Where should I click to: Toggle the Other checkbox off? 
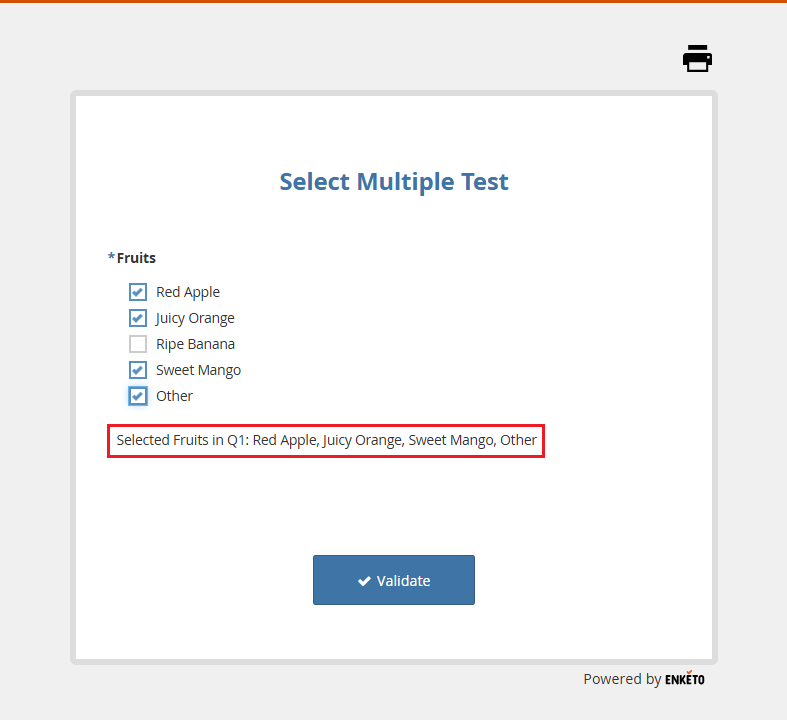(138, 396)
